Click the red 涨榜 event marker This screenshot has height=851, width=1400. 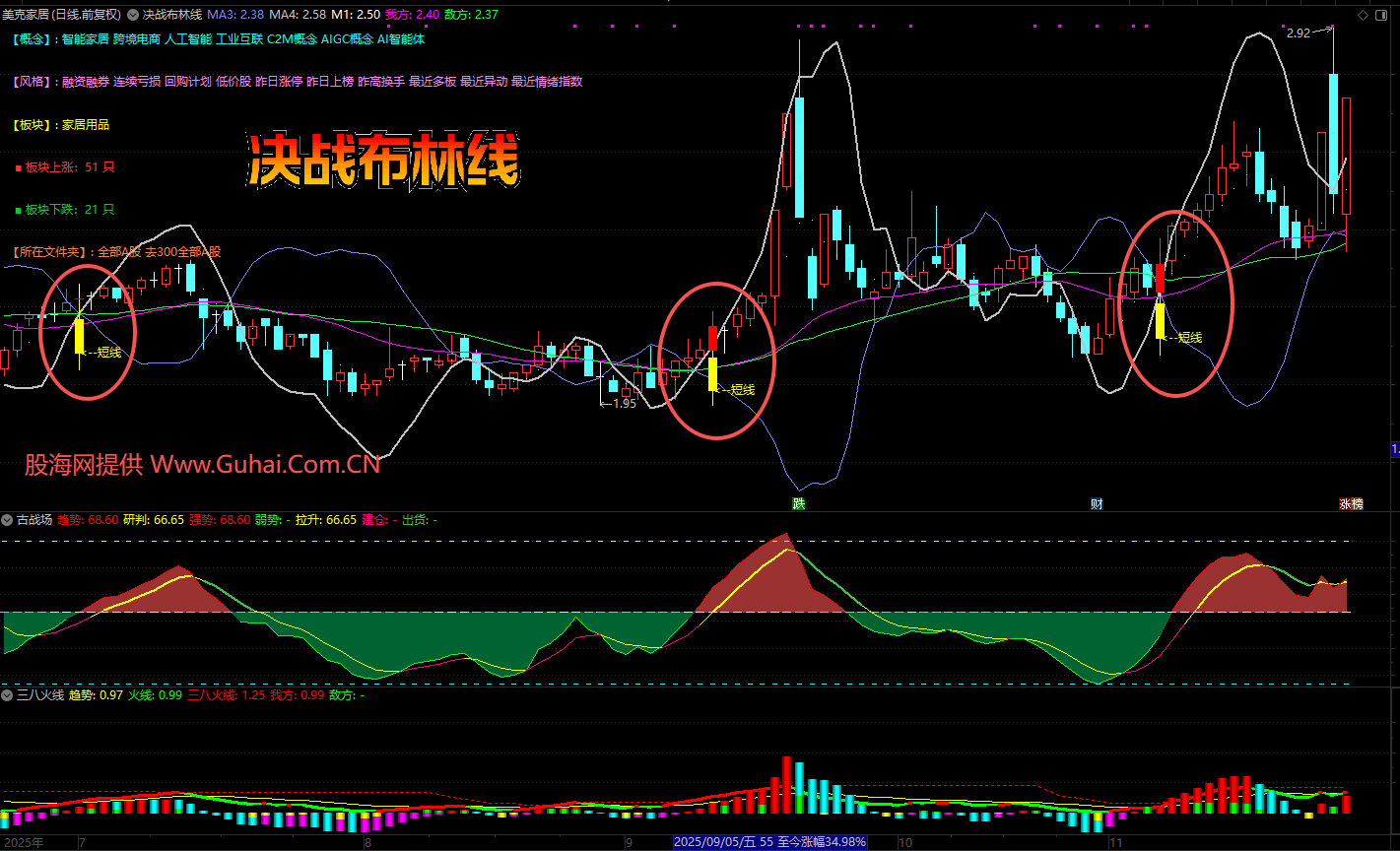[x=1351, y=503]
